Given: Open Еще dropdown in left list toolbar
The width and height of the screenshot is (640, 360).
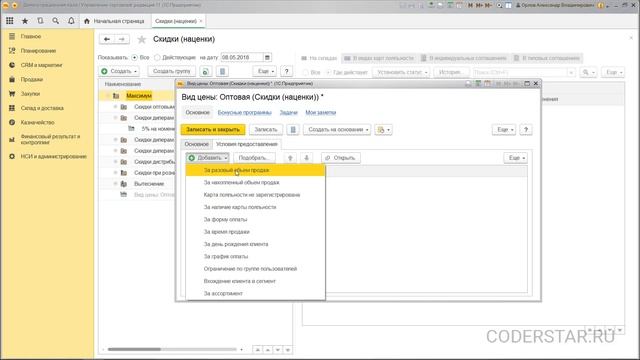Looking at the screenshot, I should click(264, 71).
